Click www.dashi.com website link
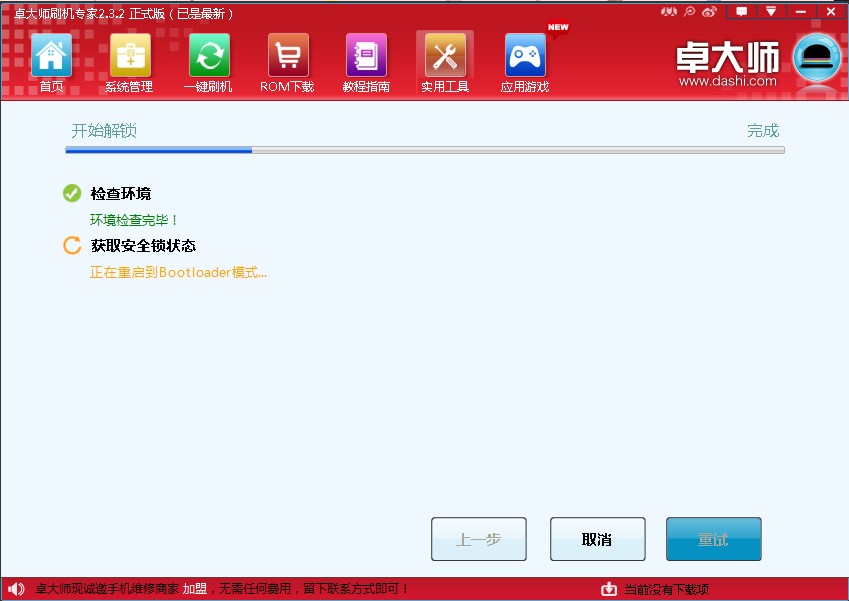 [727, 81]
